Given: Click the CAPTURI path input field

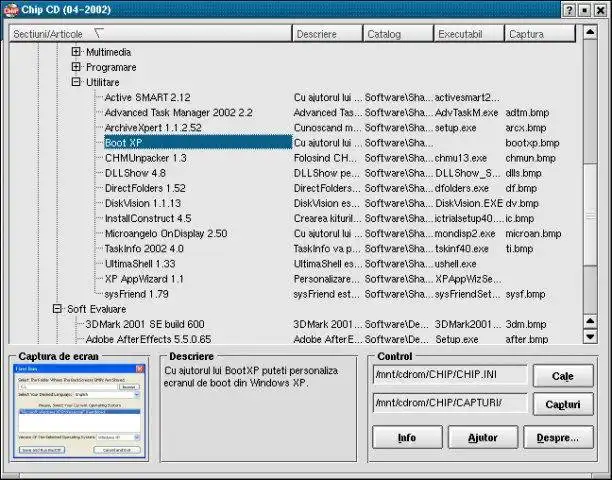Looking at the screenshot, I should [x=450, y=403].
